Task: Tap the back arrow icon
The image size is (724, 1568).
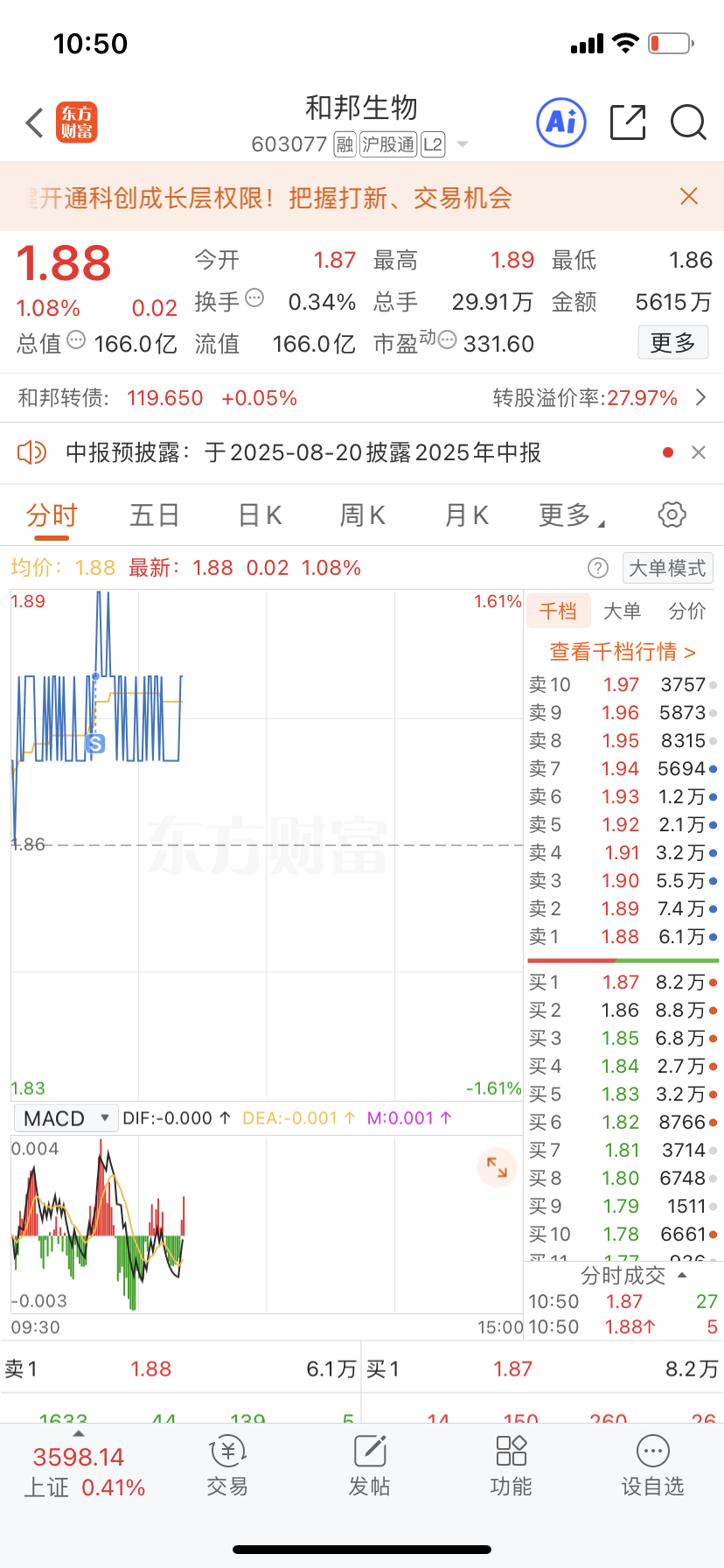Action: tap(34, 122)
